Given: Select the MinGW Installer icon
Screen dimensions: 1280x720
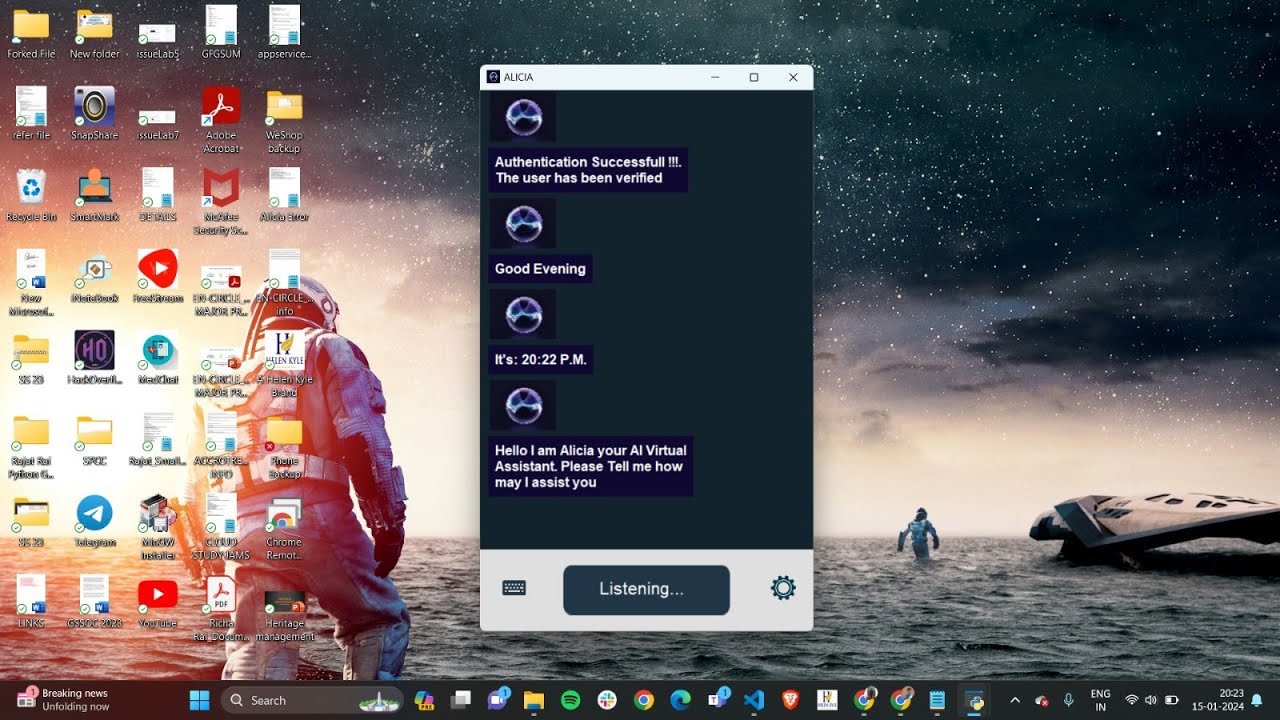Looking at the screenshot, I should click(x=157, y=527).
